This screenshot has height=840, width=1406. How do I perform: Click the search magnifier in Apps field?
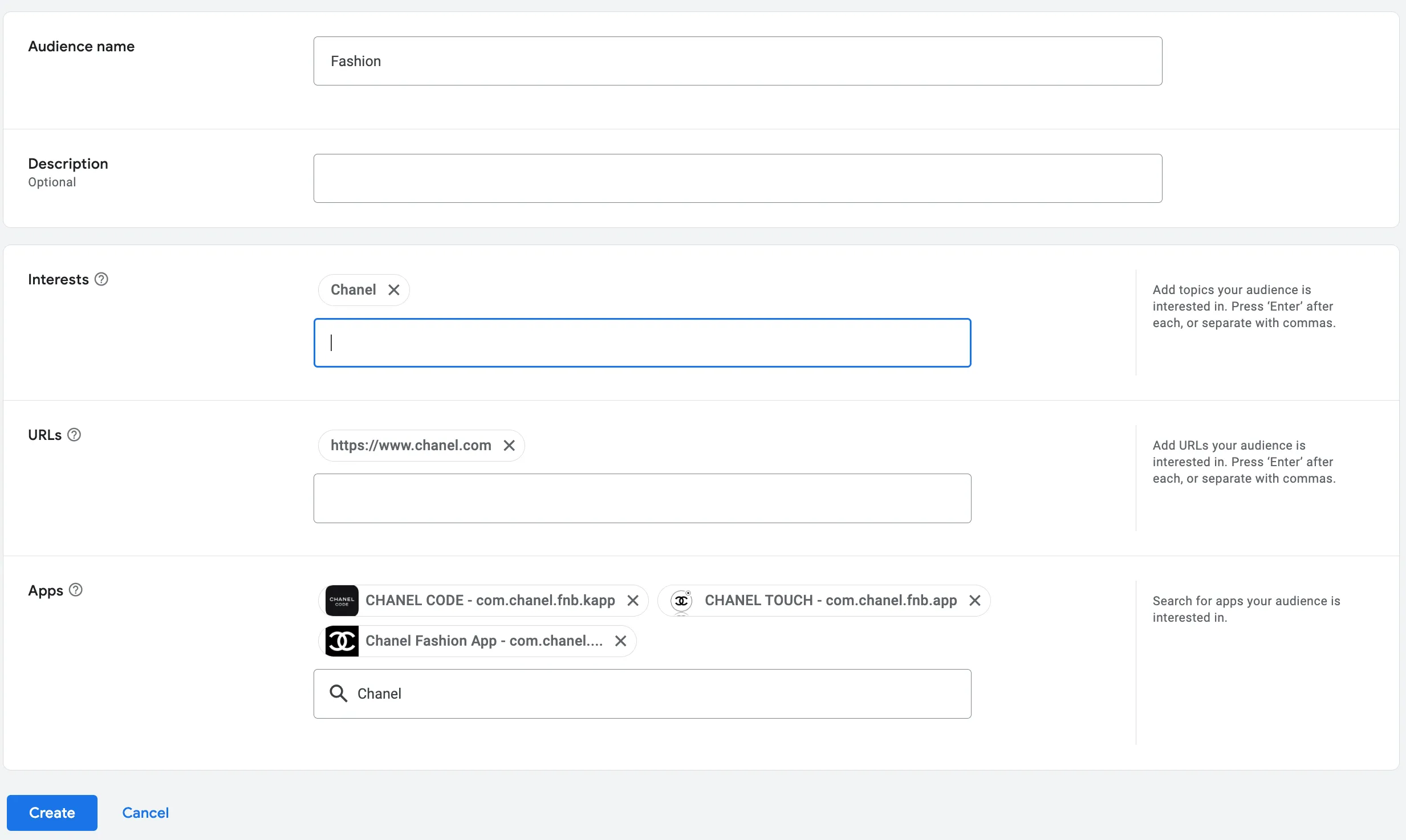[339, 694]
